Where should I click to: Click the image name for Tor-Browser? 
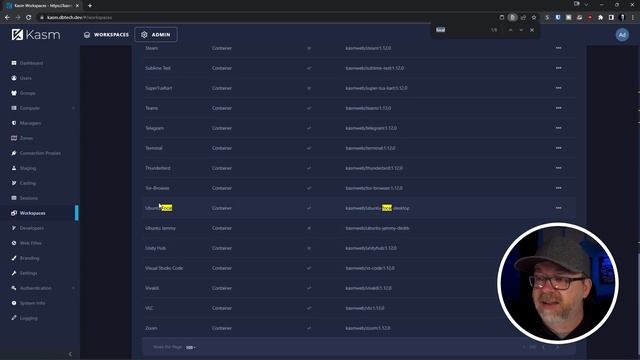(x=374, y=188)
